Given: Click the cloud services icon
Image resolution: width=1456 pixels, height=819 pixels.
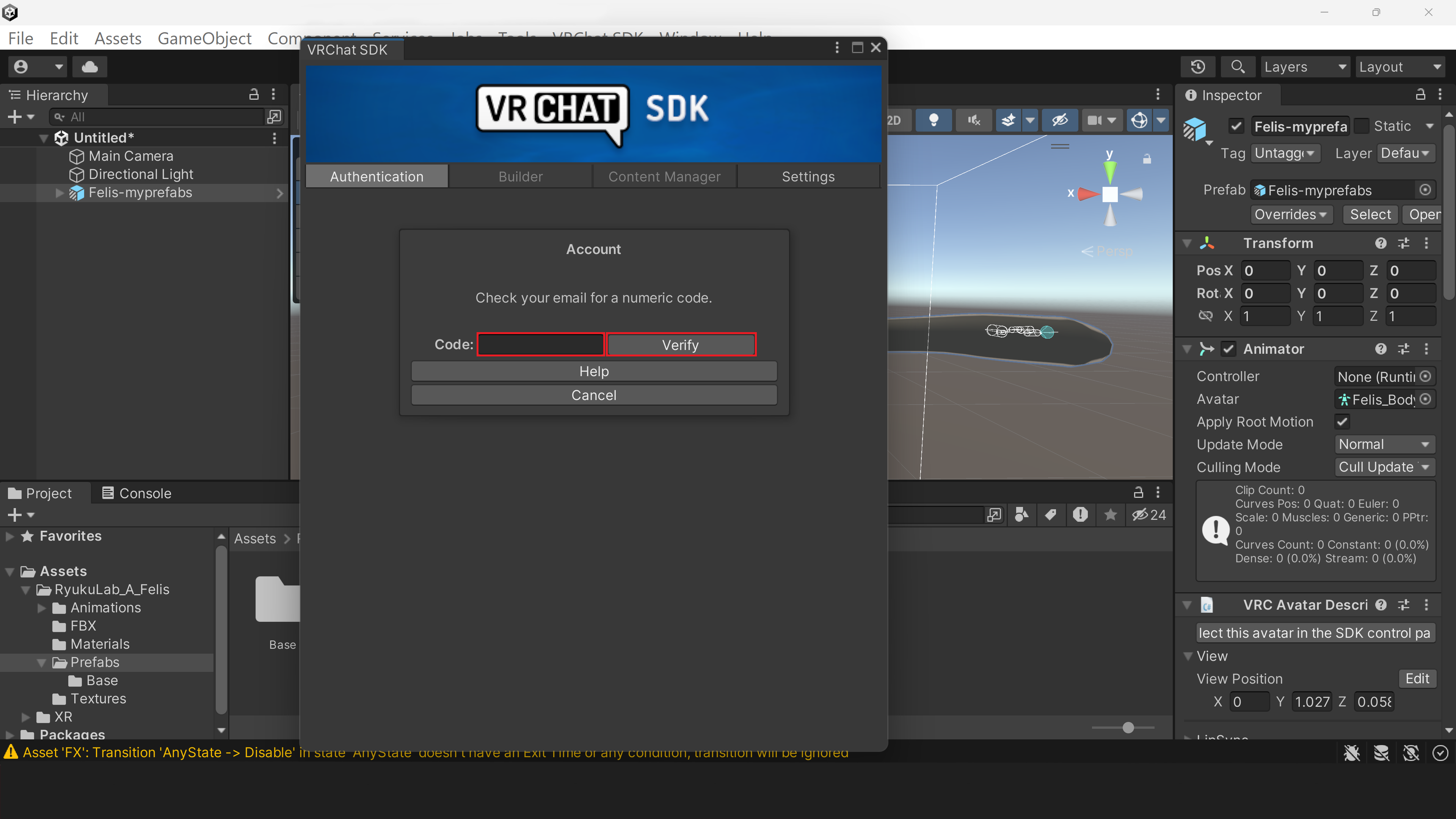Looking at the screenshot, I should click(x=89, y=67).
